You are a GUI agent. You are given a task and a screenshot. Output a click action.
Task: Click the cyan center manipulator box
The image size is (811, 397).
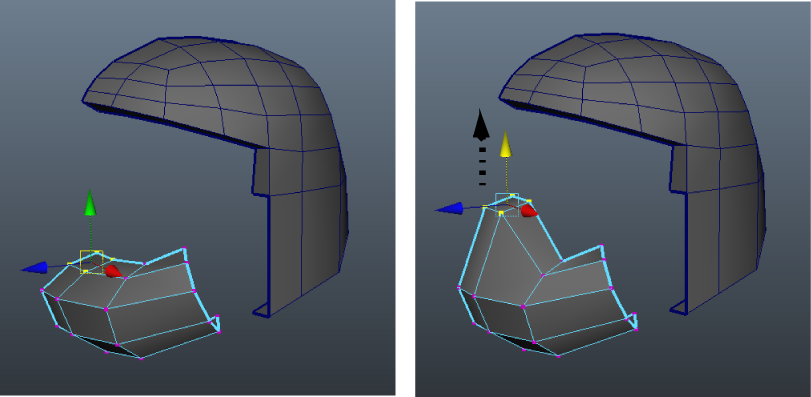(507, 203)
